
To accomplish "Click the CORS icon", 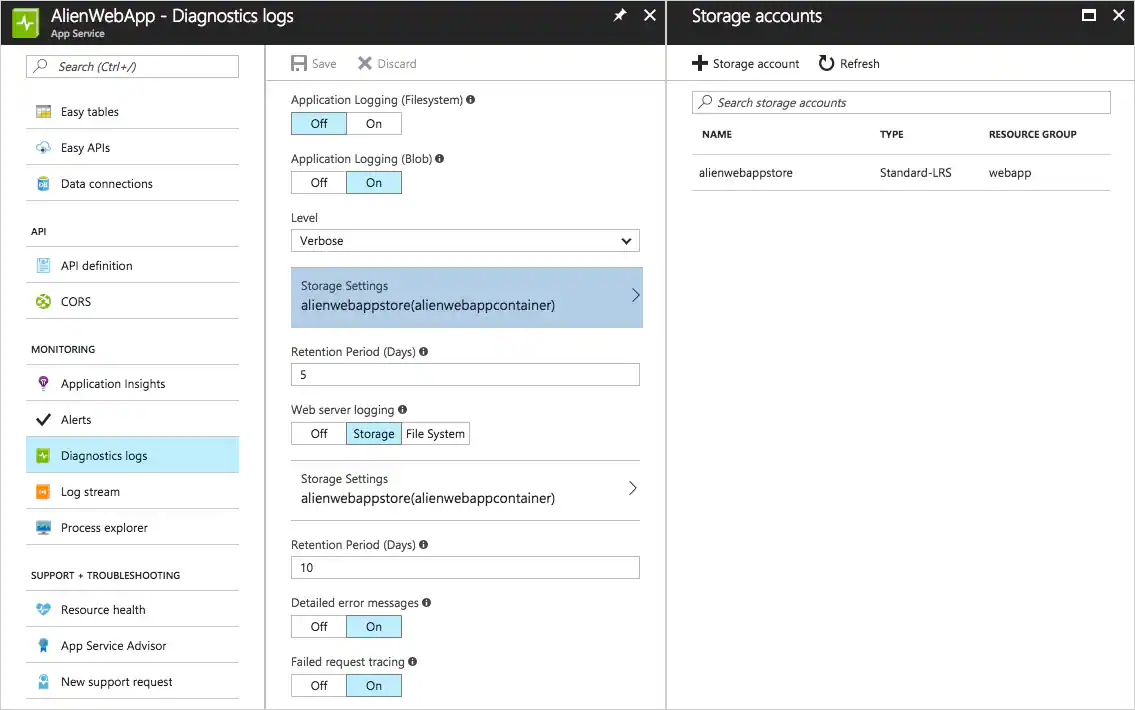I will (43, 302).
